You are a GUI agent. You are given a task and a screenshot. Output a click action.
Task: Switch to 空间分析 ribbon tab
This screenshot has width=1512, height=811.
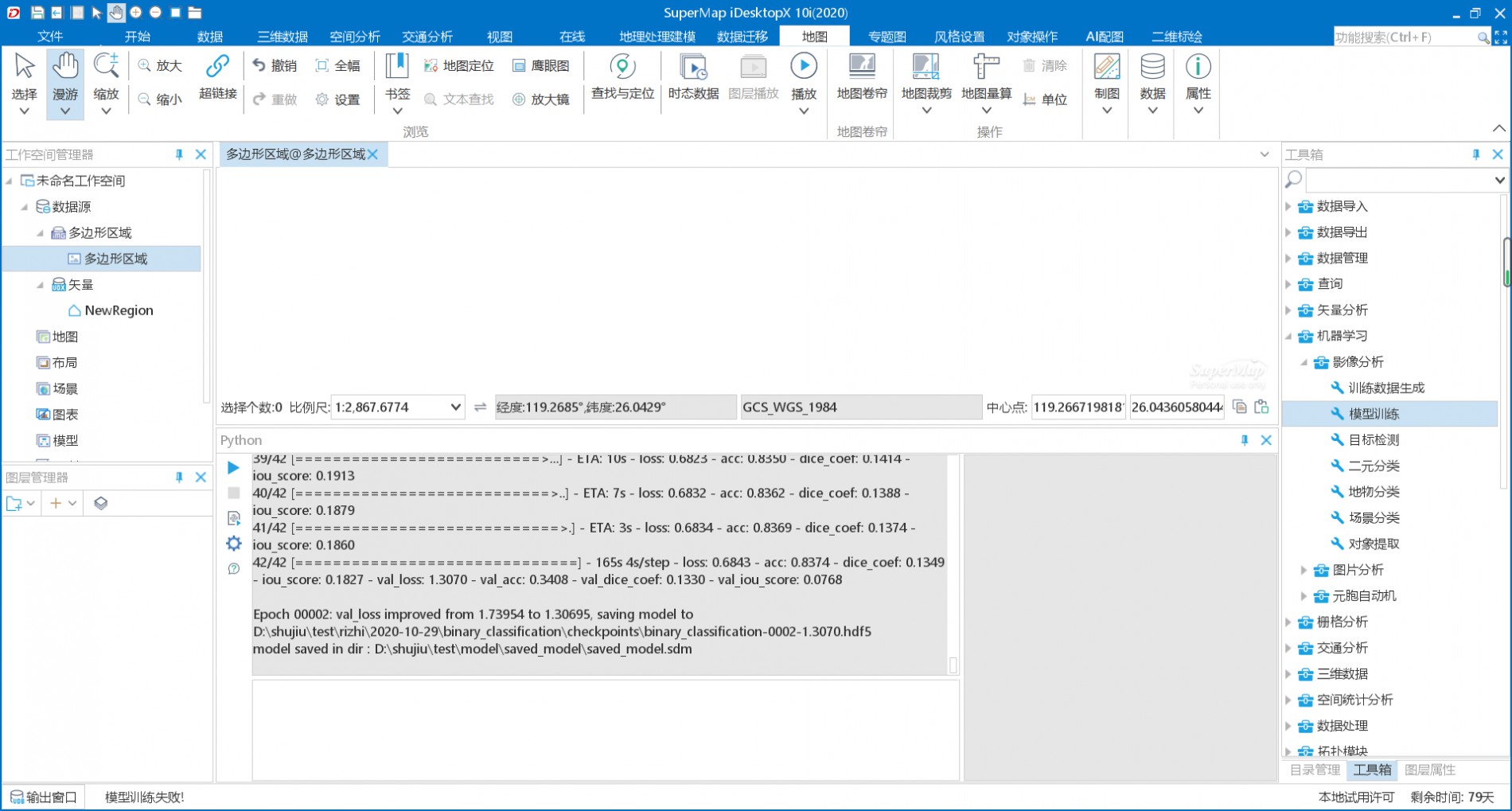click(355, 37)
